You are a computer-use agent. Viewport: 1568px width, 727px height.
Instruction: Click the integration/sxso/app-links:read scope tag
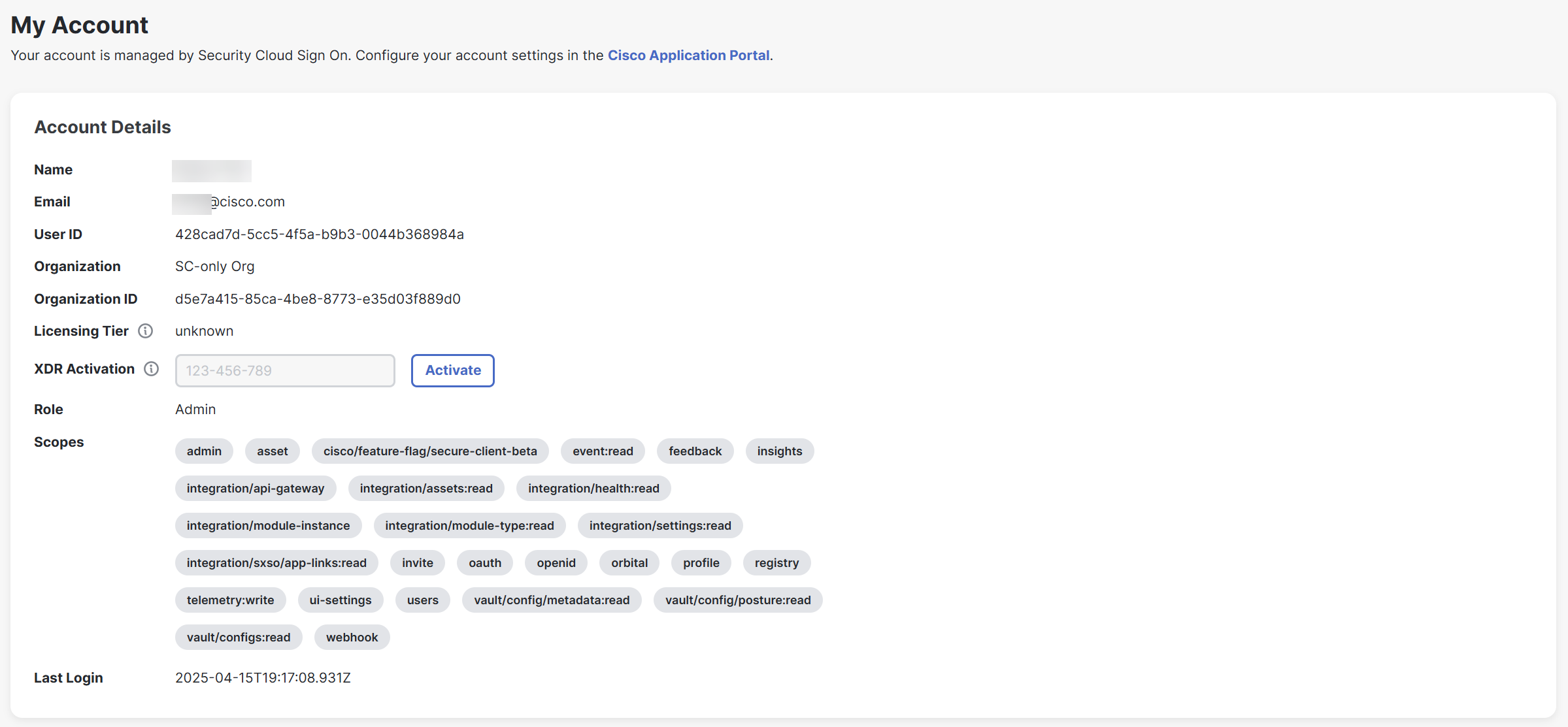click(276, 563)
